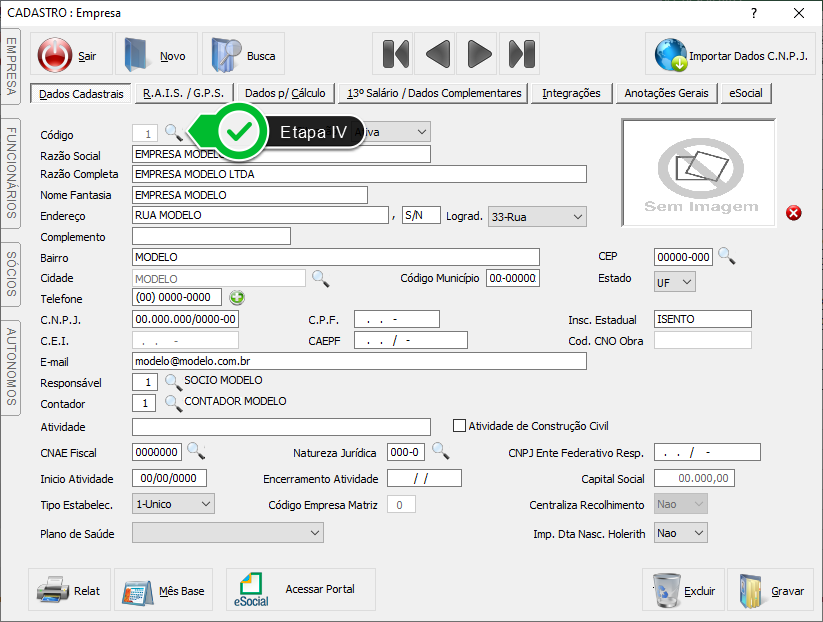Click the Excluir delete button
The height and width of the screenshot is (622, 823).
click(x=683, y=590)
